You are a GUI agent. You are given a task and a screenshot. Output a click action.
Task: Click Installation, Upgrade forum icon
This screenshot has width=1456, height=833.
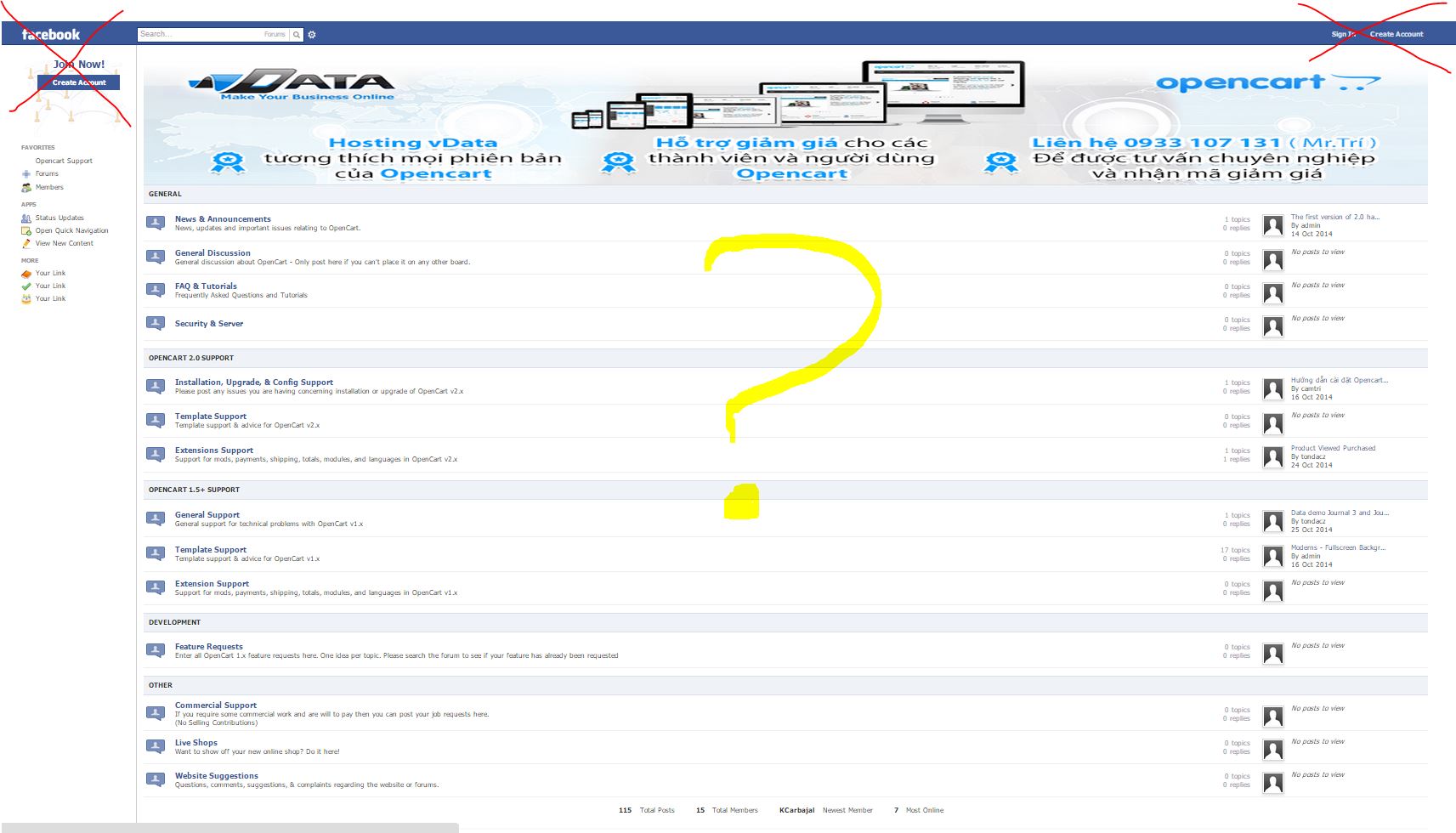coord(156,386)
